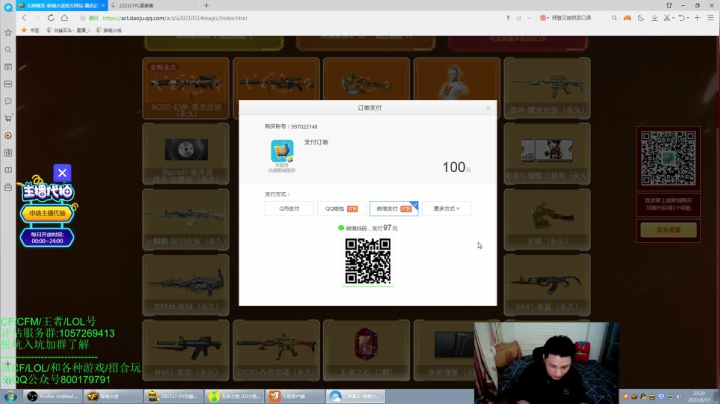Open a new tab with the plus button
The height and width of the screenshot is (404, 720).
click(x=206, y=6)
